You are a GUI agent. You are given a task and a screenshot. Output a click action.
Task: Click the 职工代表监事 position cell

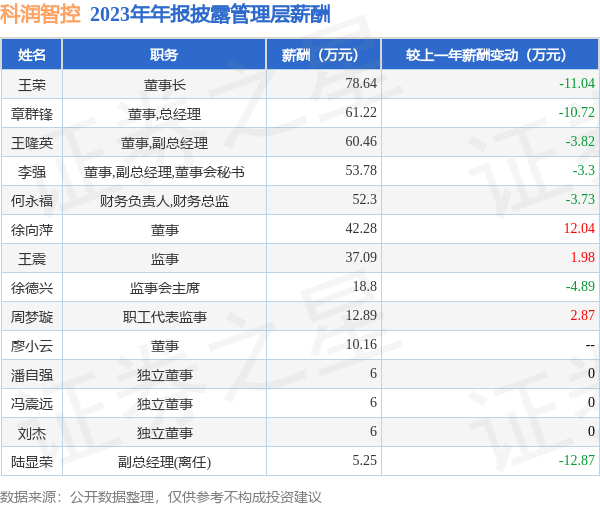tap(165, 317)
